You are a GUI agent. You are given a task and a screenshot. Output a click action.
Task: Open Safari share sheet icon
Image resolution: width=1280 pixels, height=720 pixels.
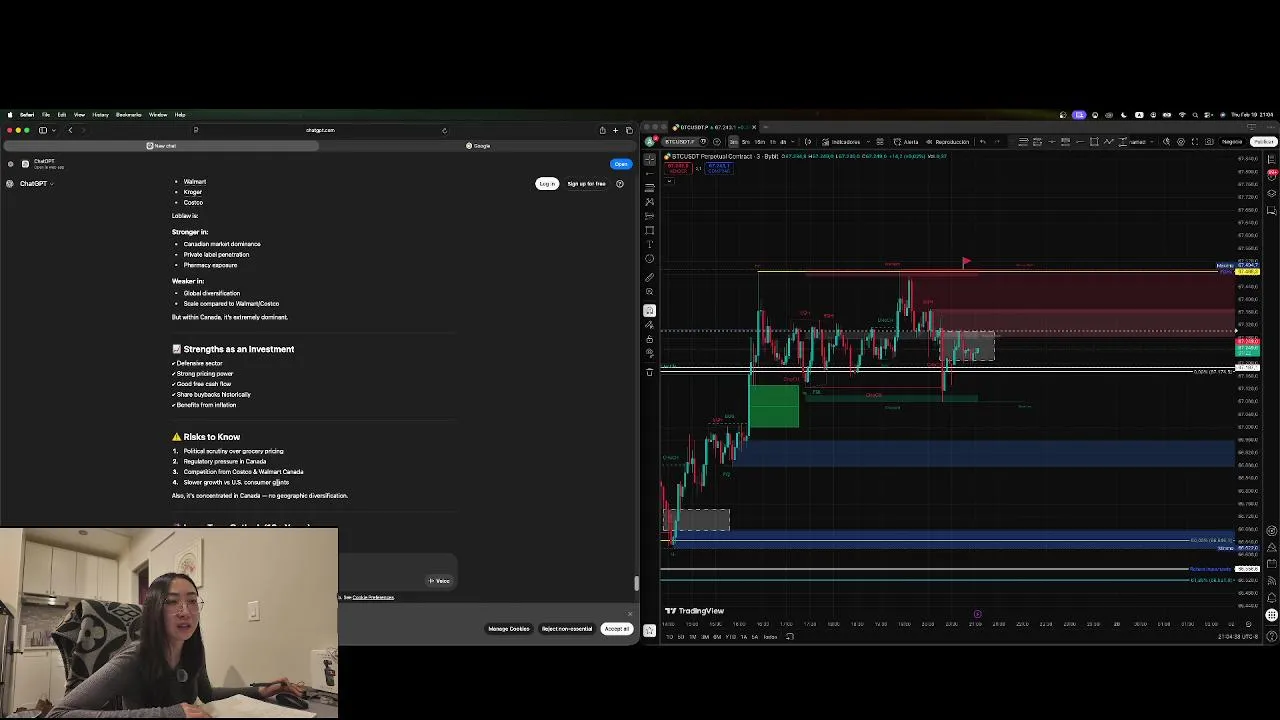click(x=602, y=130)
